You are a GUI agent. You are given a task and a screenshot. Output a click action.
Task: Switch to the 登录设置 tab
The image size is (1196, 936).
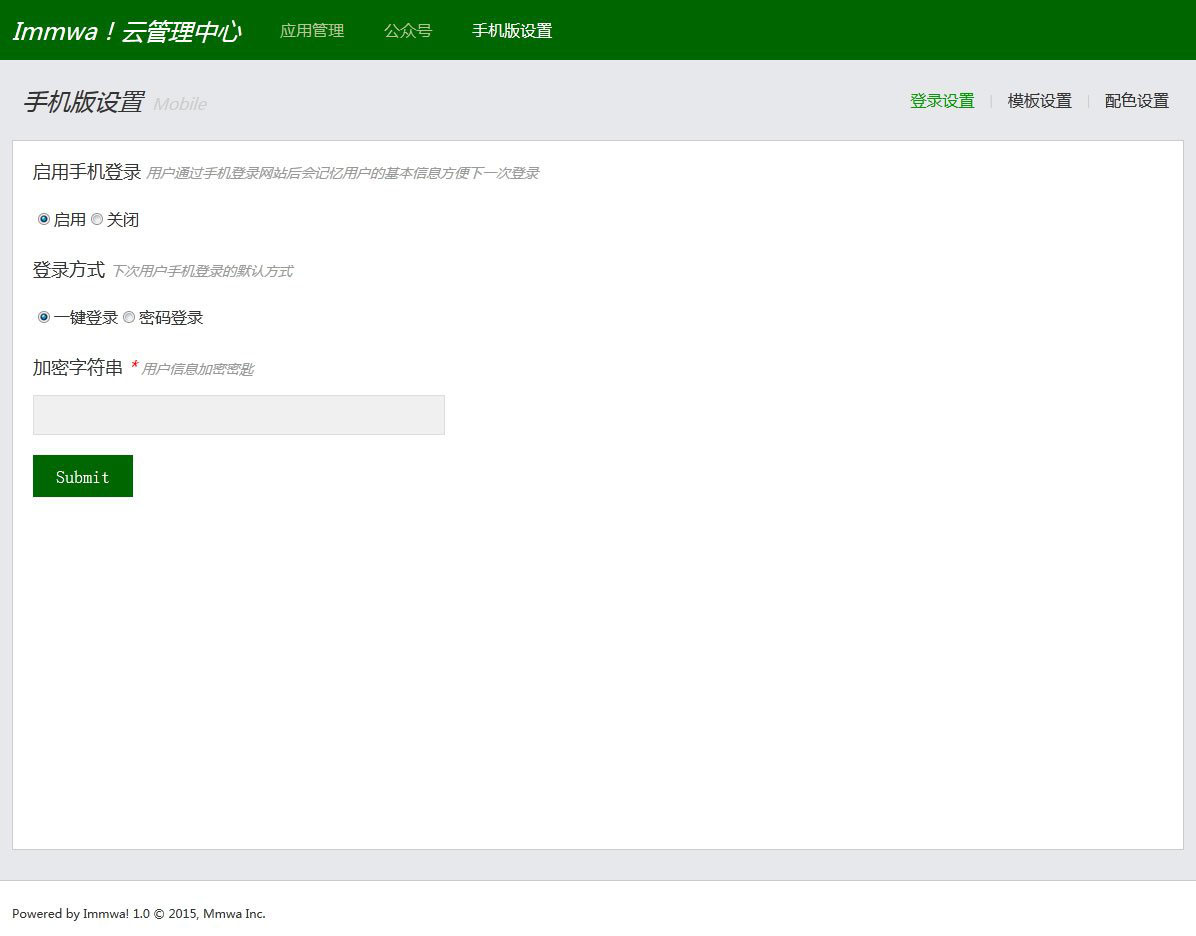point(942,101)
